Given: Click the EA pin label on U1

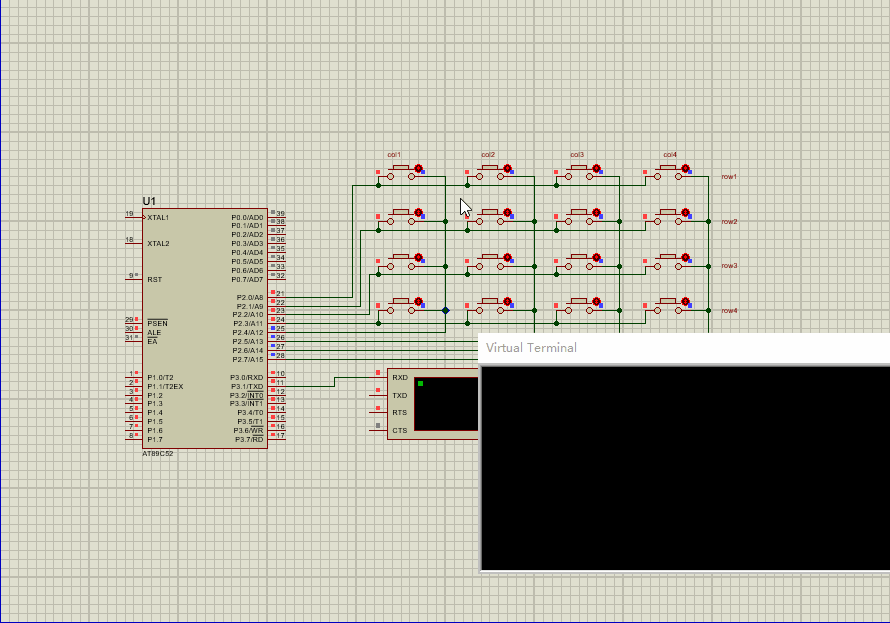Looking at the screenshot, I should point(152,342).
